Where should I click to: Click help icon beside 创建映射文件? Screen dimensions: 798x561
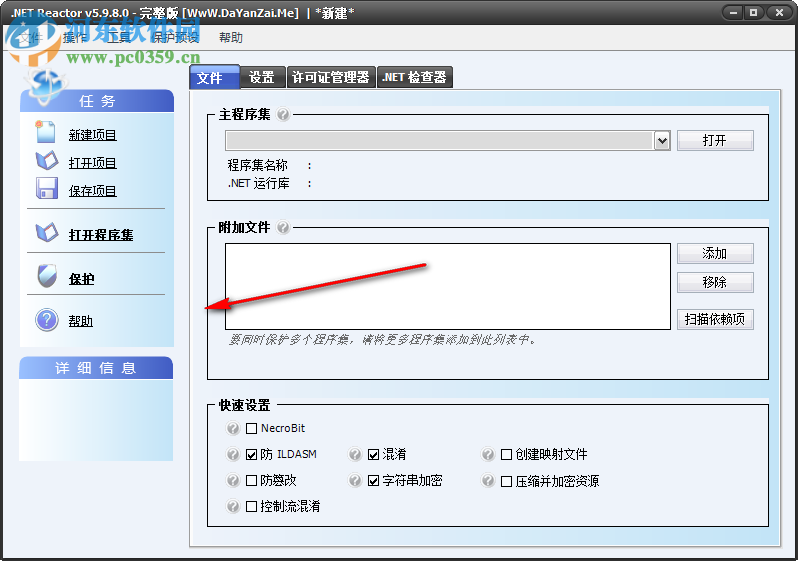(488, 454)
